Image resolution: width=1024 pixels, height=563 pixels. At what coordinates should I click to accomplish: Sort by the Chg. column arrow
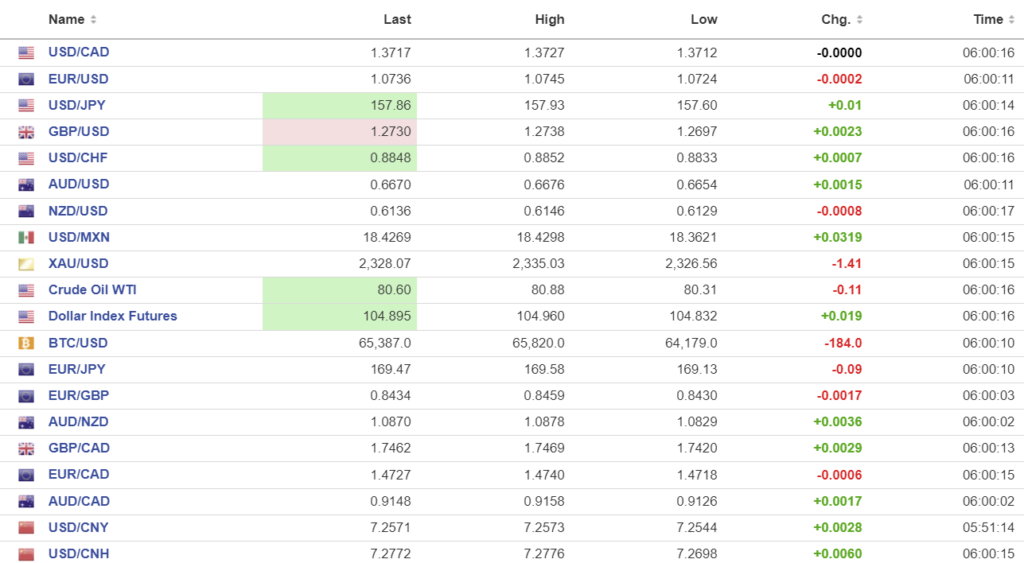tap(860, 20)
